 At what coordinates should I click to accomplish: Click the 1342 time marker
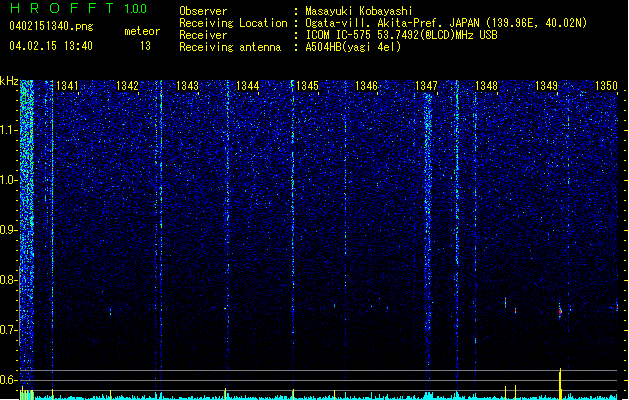(x=127, y=86)
